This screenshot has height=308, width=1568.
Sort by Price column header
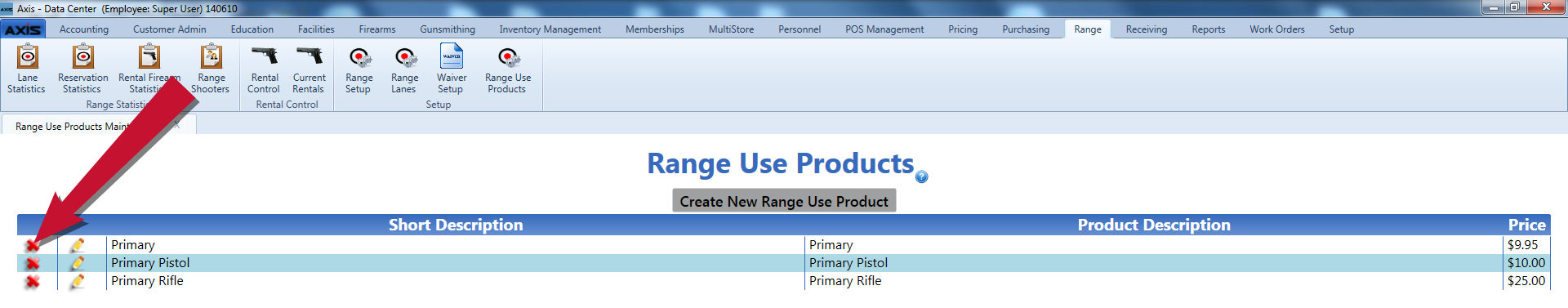(1526, 225)
